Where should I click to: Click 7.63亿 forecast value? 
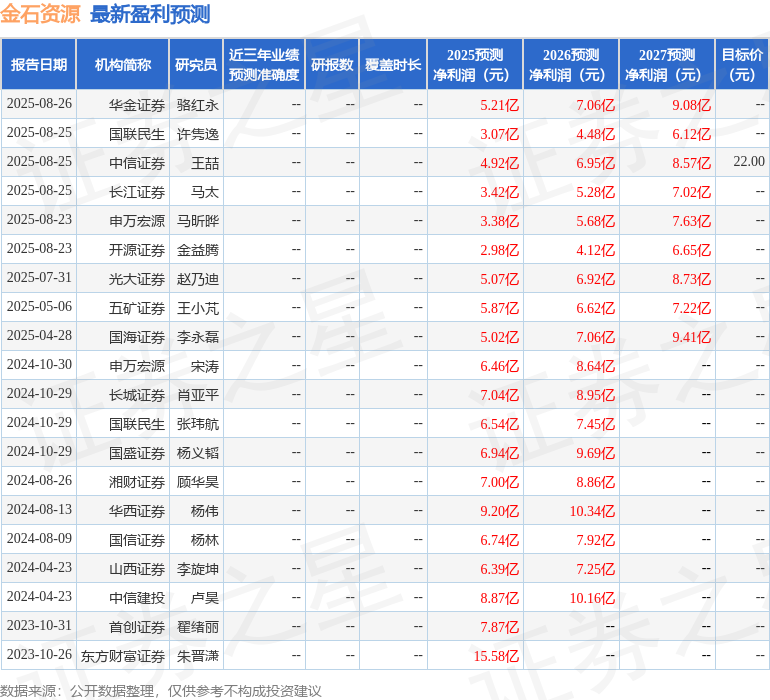[691, 221]
